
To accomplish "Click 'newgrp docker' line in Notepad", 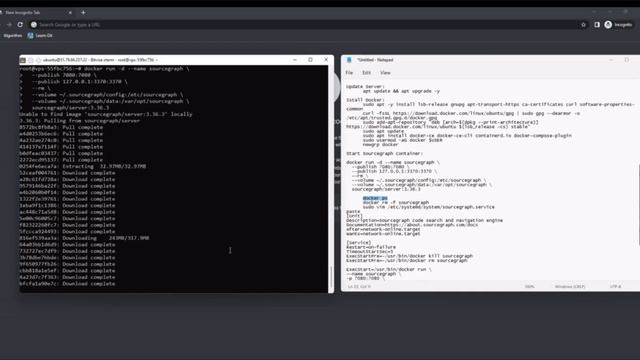I will click(x=380, y=144).
